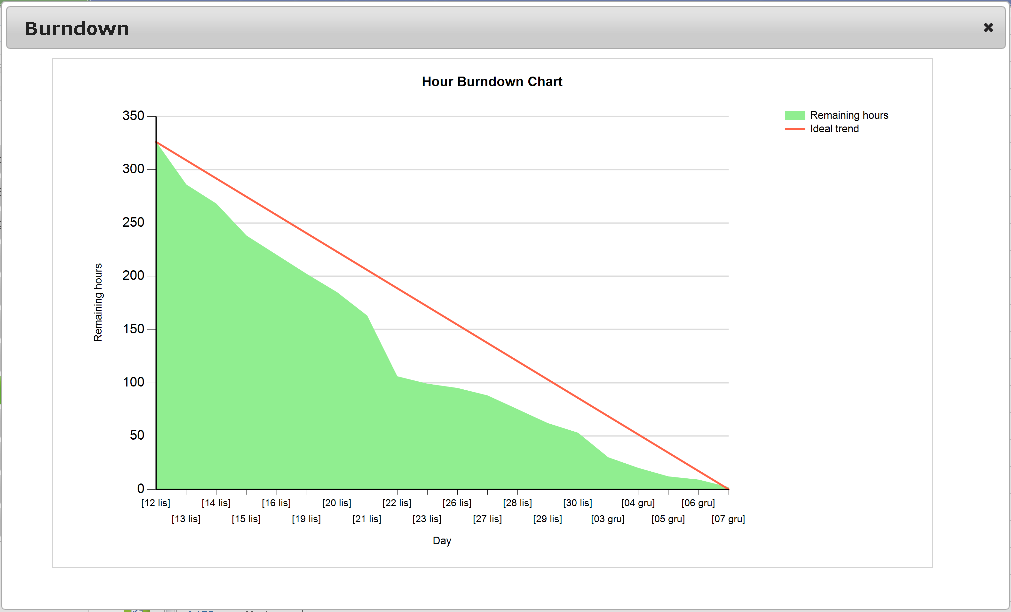Select the 'Ideal trend' legend label
This screenshot has height=612, width=1011.
(x=834, y=129)
